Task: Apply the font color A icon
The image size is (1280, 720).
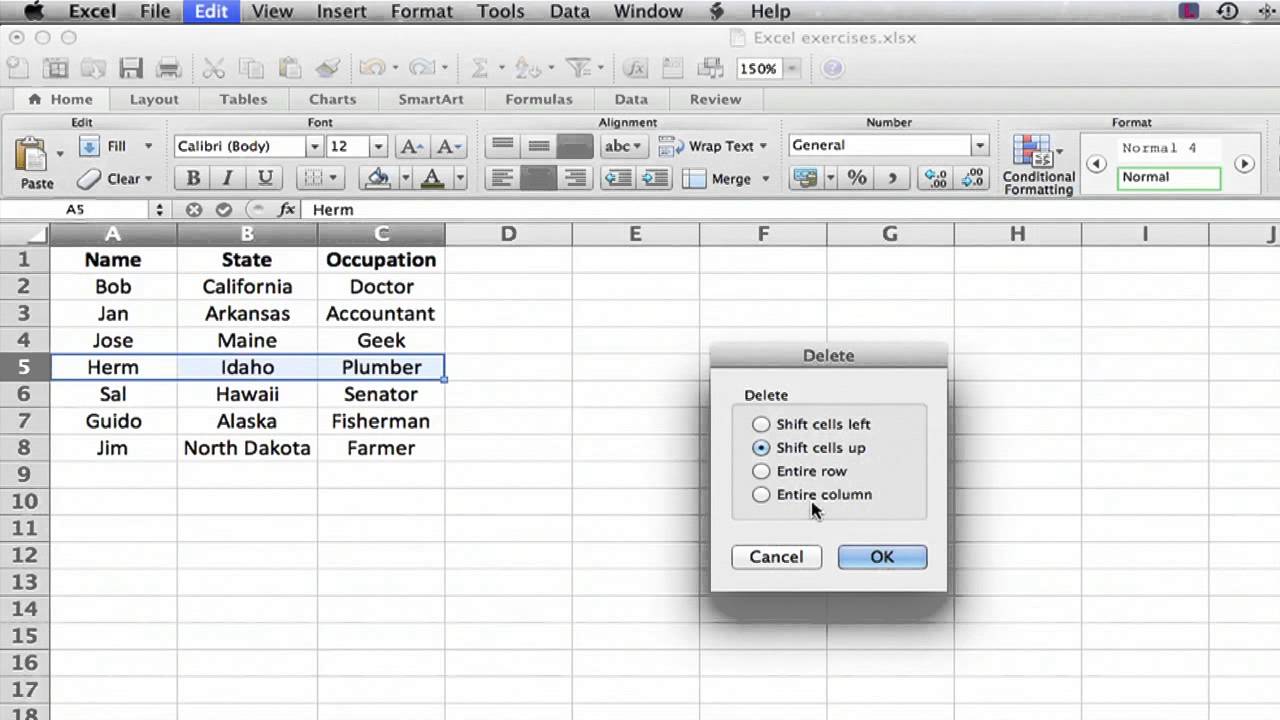Action: pos(432,178)
